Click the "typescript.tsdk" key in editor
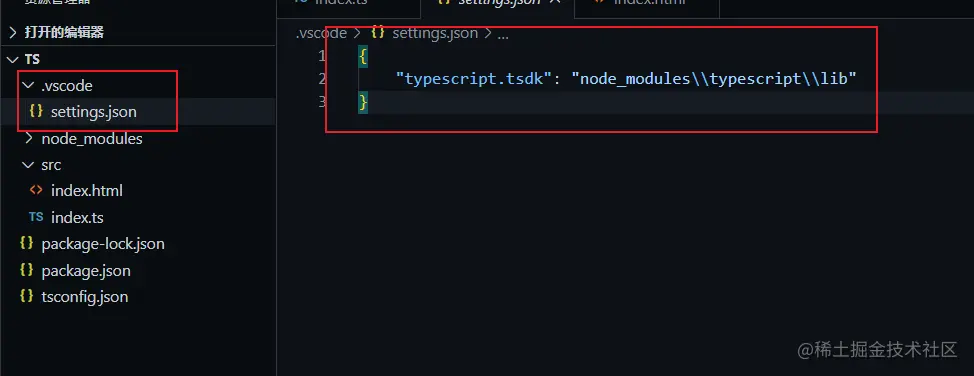The width and height of the screenshot is (974, 376). (474, 79)
